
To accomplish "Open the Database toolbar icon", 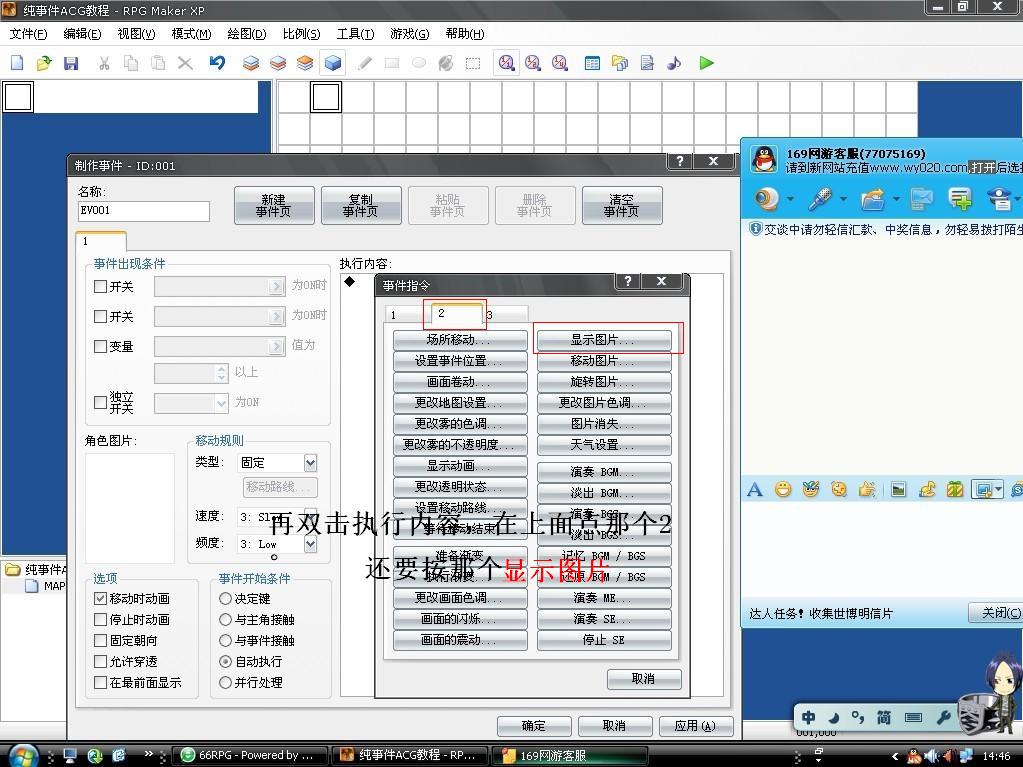I will tap(592, 63).
